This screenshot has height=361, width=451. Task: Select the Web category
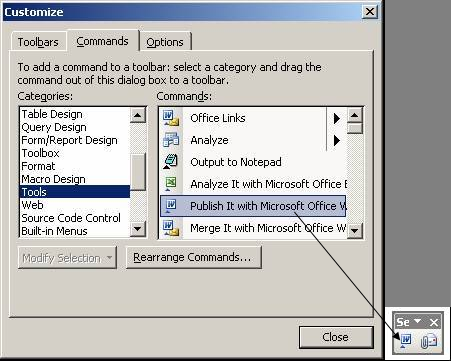coord(32,205)
